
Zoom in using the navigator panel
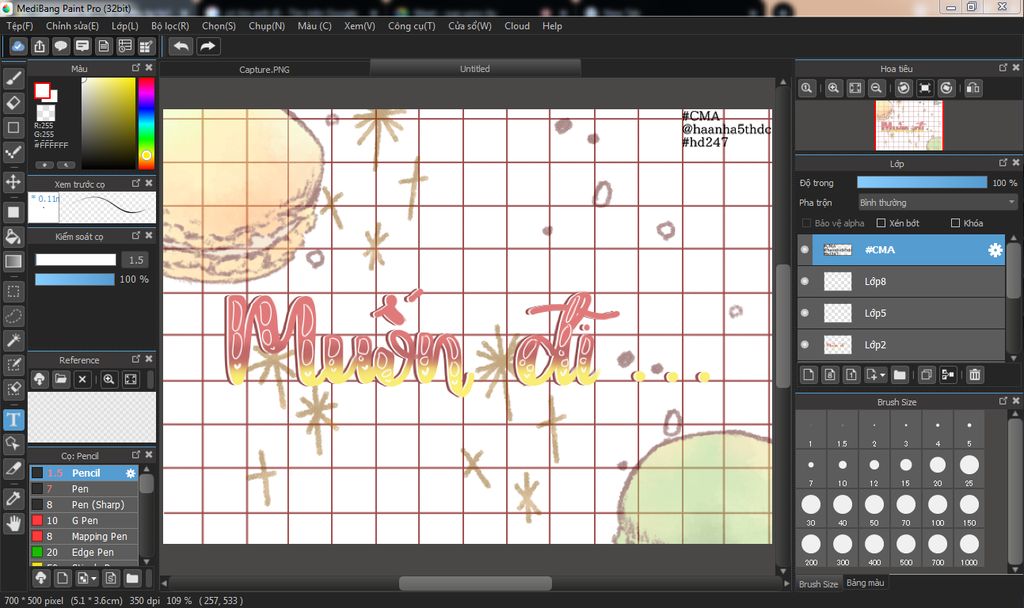833,88
